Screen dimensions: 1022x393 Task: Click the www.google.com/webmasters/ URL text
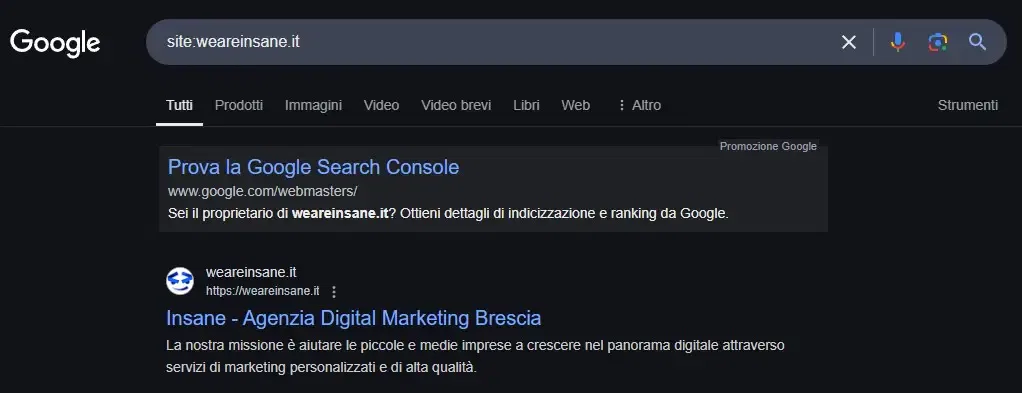point(263,192)
